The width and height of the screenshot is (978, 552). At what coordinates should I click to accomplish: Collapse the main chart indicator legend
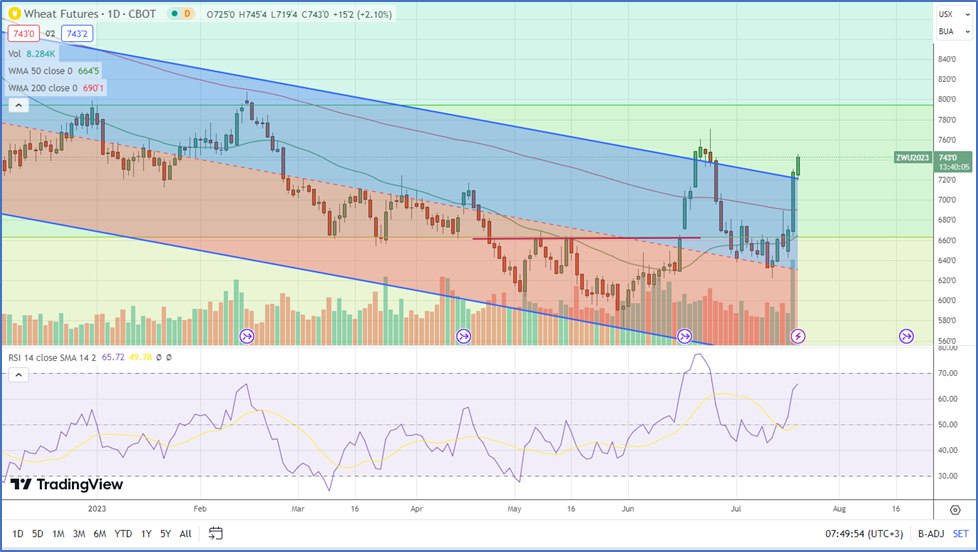point(18,105)
